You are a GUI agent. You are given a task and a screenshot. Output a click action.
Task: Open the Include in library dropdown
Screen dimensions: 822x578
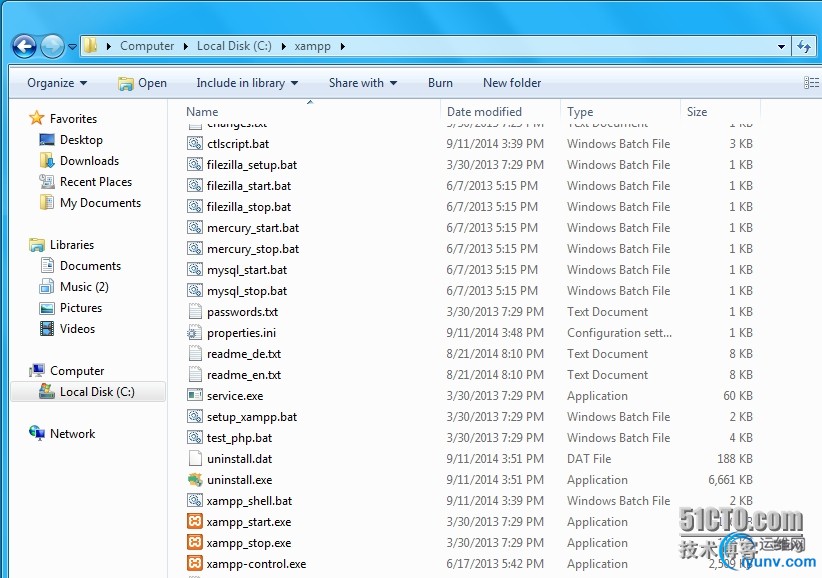click(x=247, y=83)
